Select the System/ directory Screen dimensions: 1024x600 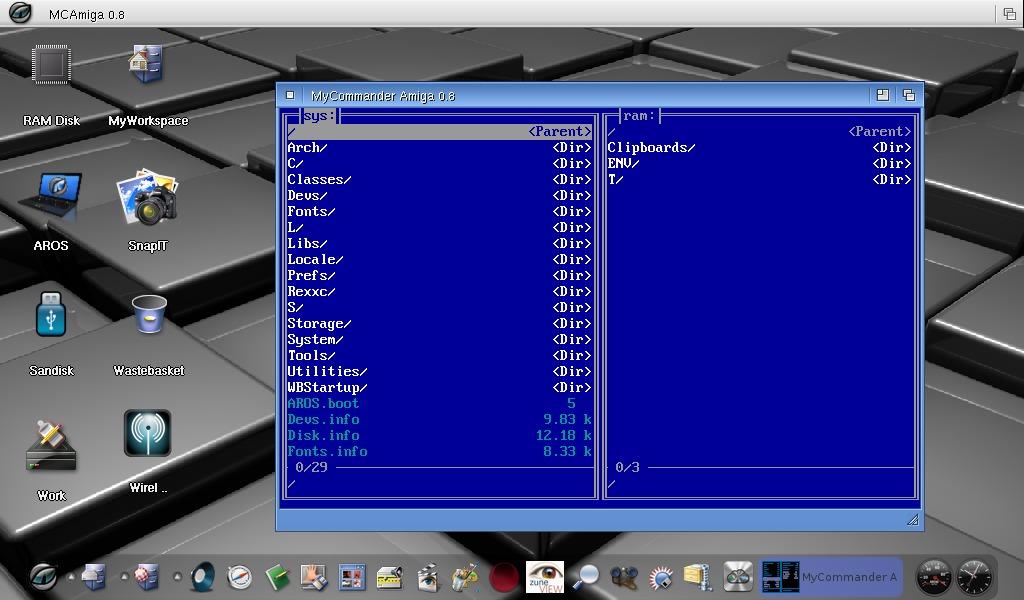pyautogui.click(x=440, y=339)
